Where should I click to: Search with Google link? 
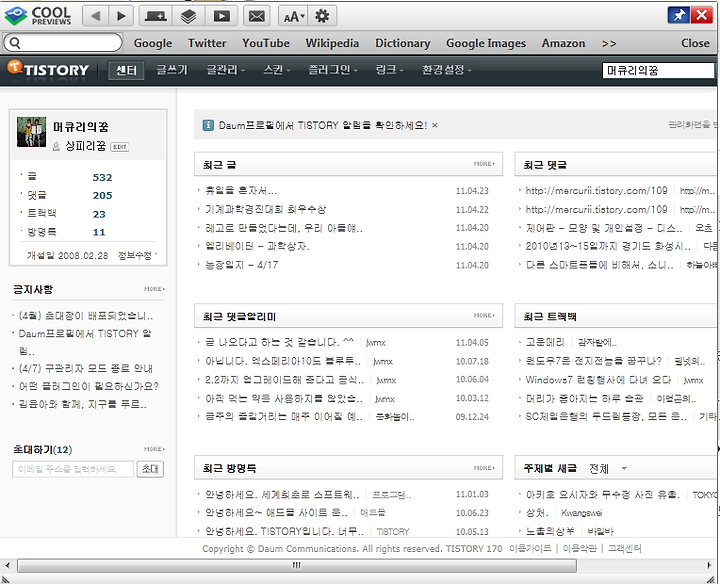153,43
